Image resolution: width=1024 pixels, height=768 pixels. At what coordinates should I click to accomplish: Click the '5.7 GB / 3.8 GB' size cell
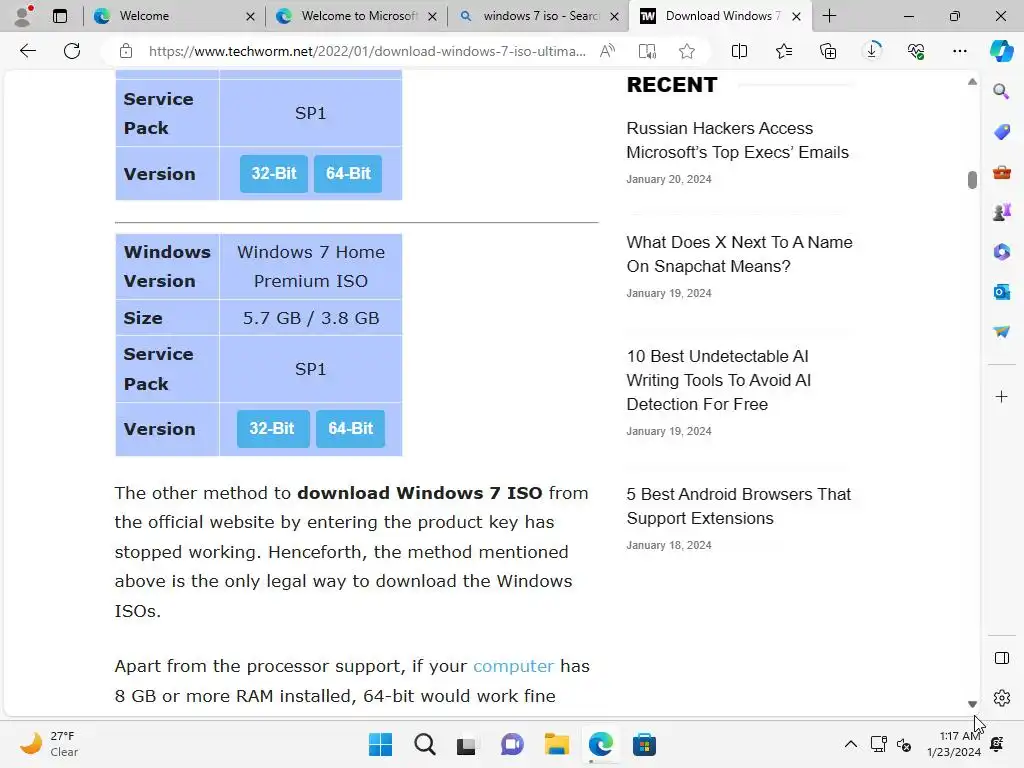(311, 318)
